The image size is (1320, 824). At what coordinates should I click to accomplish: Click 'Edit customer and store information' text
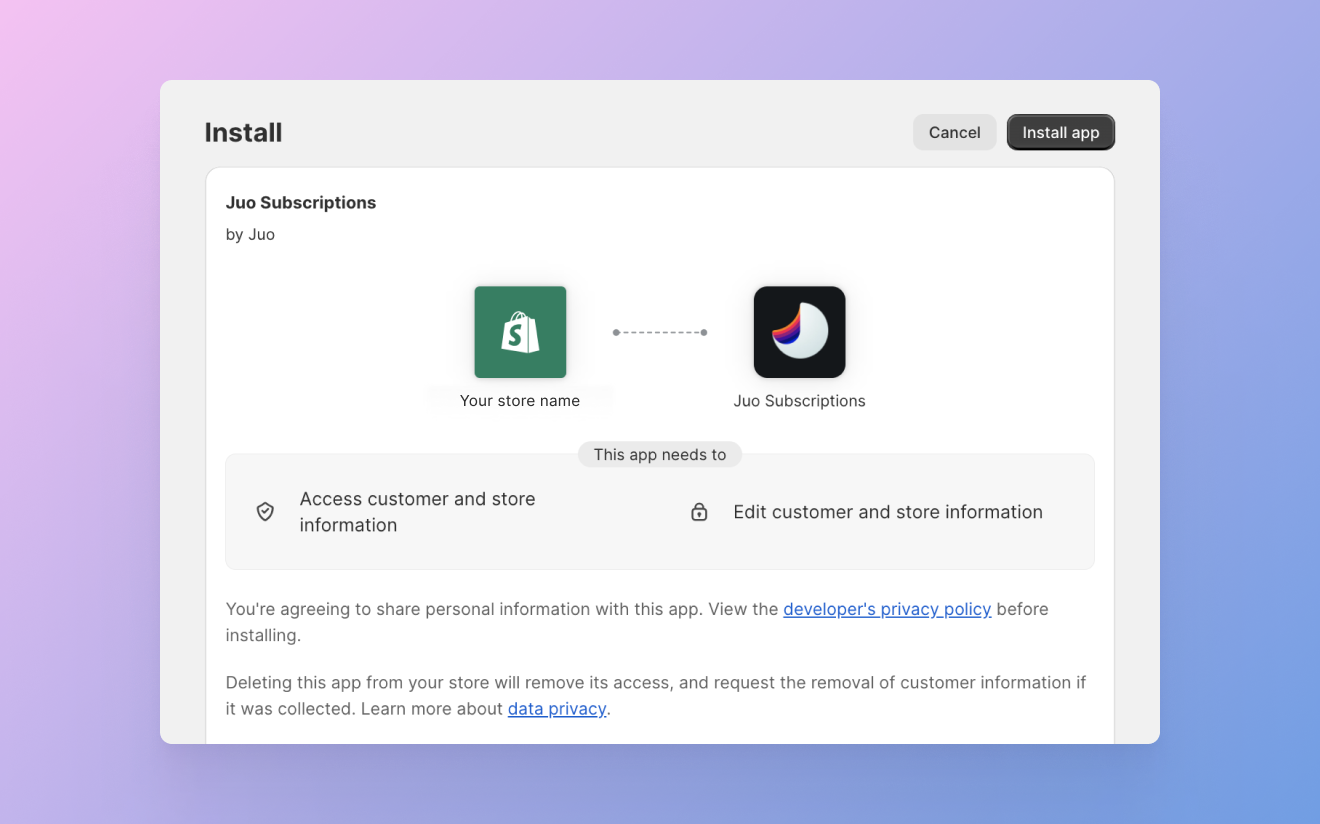coord(888,512)
